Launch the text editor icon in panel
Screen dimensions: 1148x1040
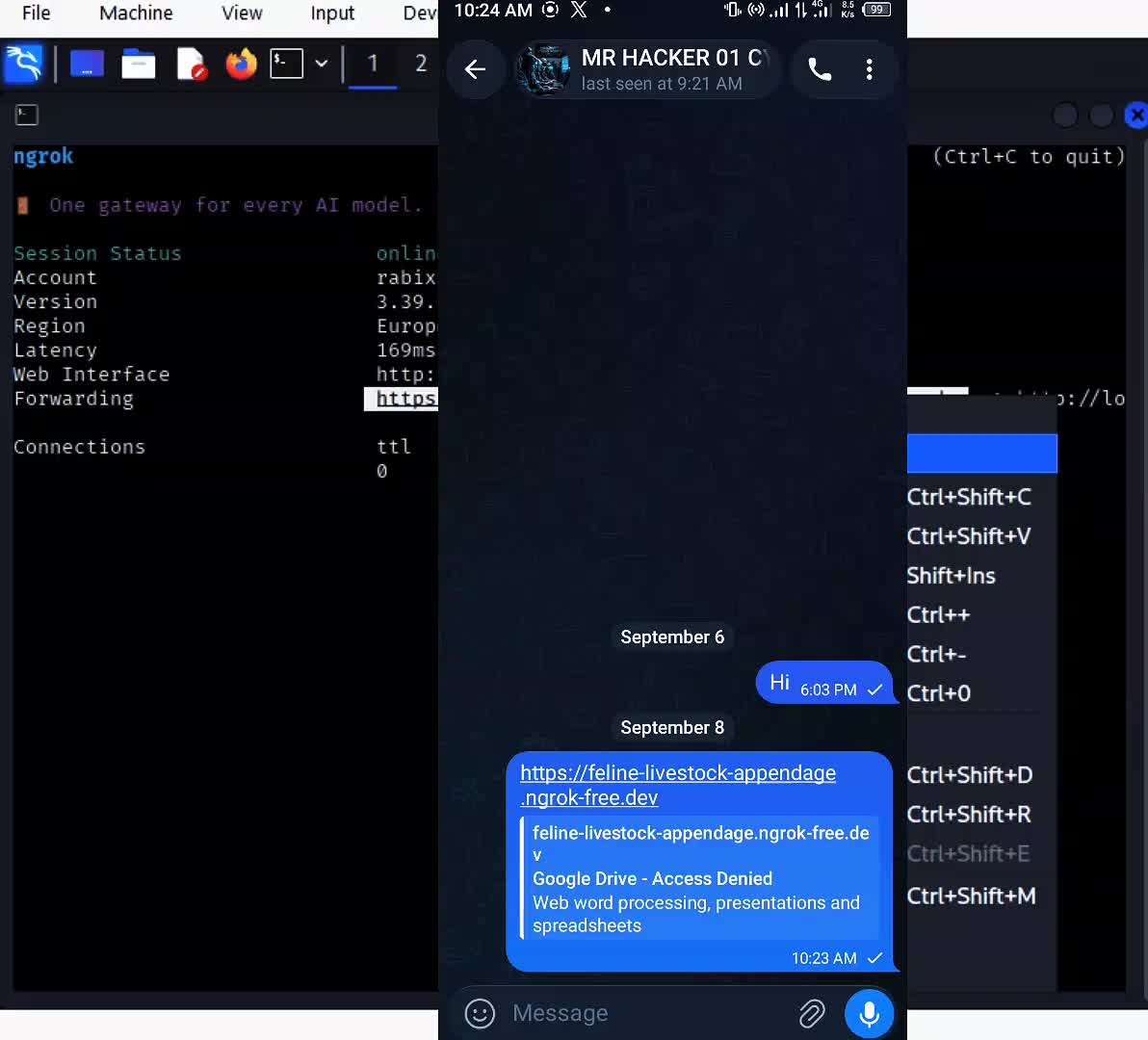click(x=192, y=65)
